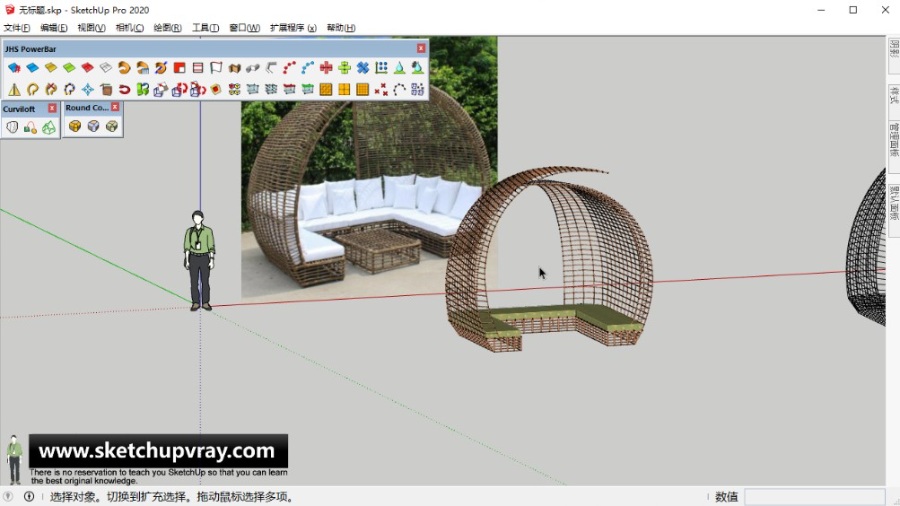Click the blue face icon with red marks in JHS PowerBar

(14, 68)
